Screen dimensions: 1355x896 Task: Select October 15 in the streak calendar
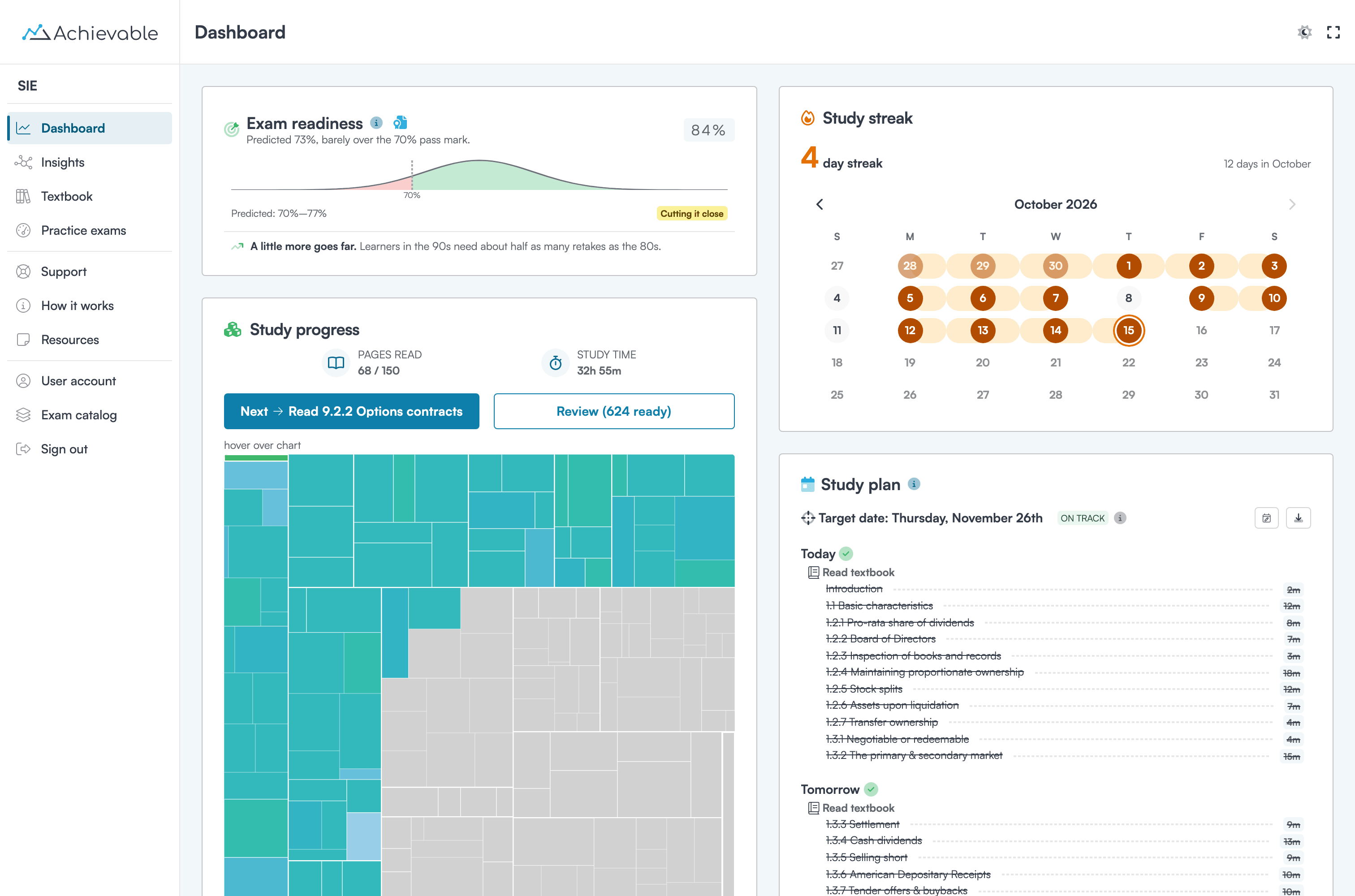pos(1128,330)
